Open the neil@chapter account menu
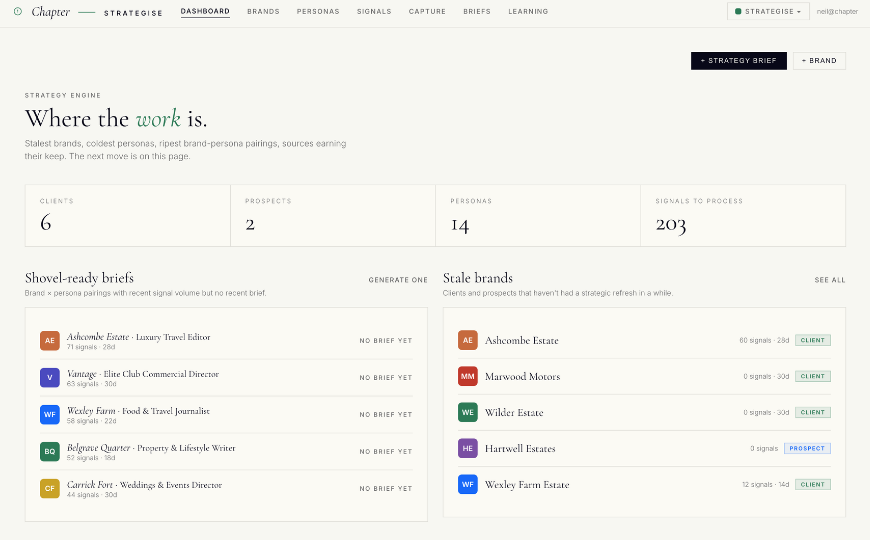 837,11
